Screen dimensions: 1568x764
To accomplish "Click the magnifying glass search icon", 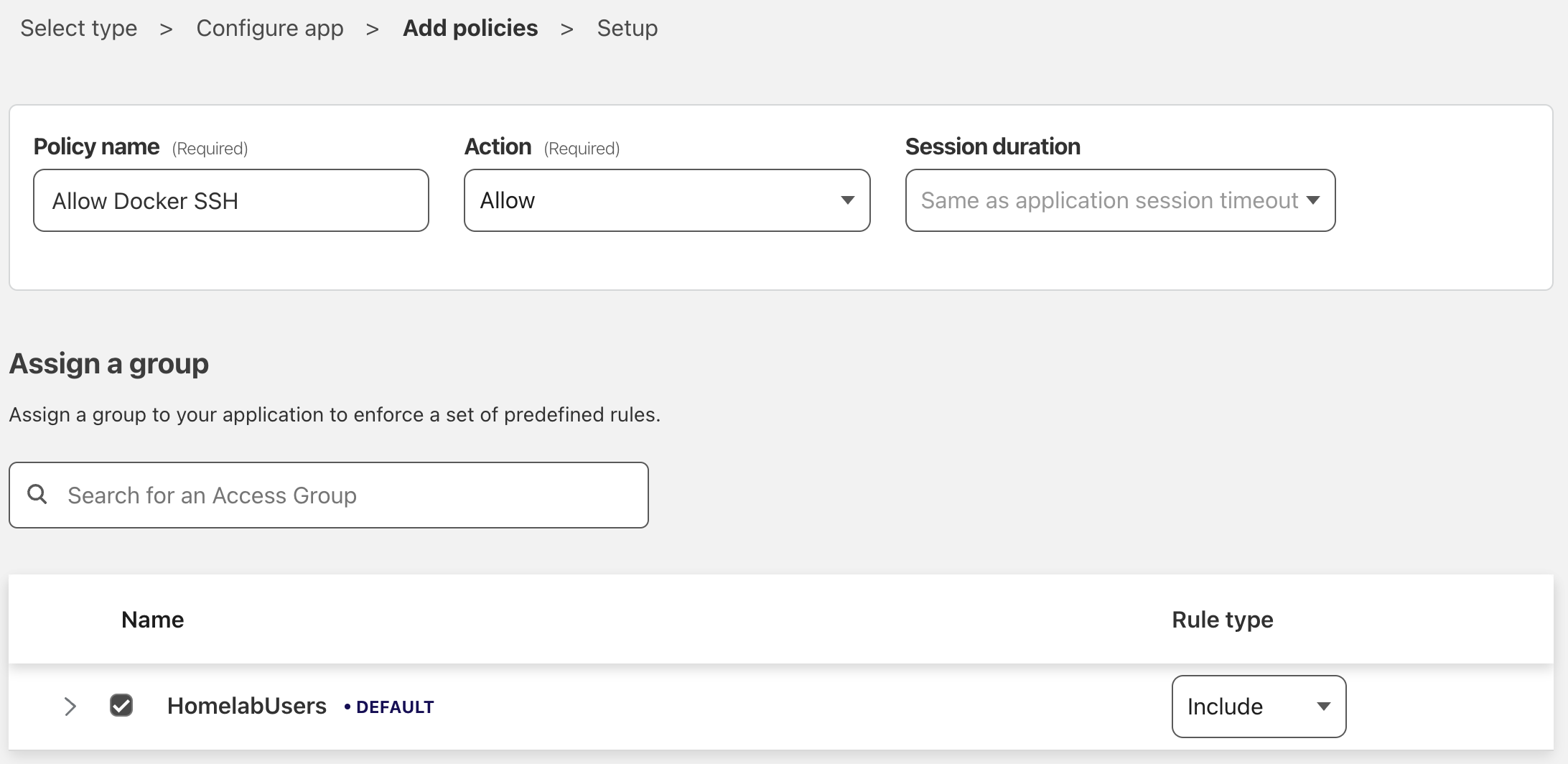I will pos(38,495).
